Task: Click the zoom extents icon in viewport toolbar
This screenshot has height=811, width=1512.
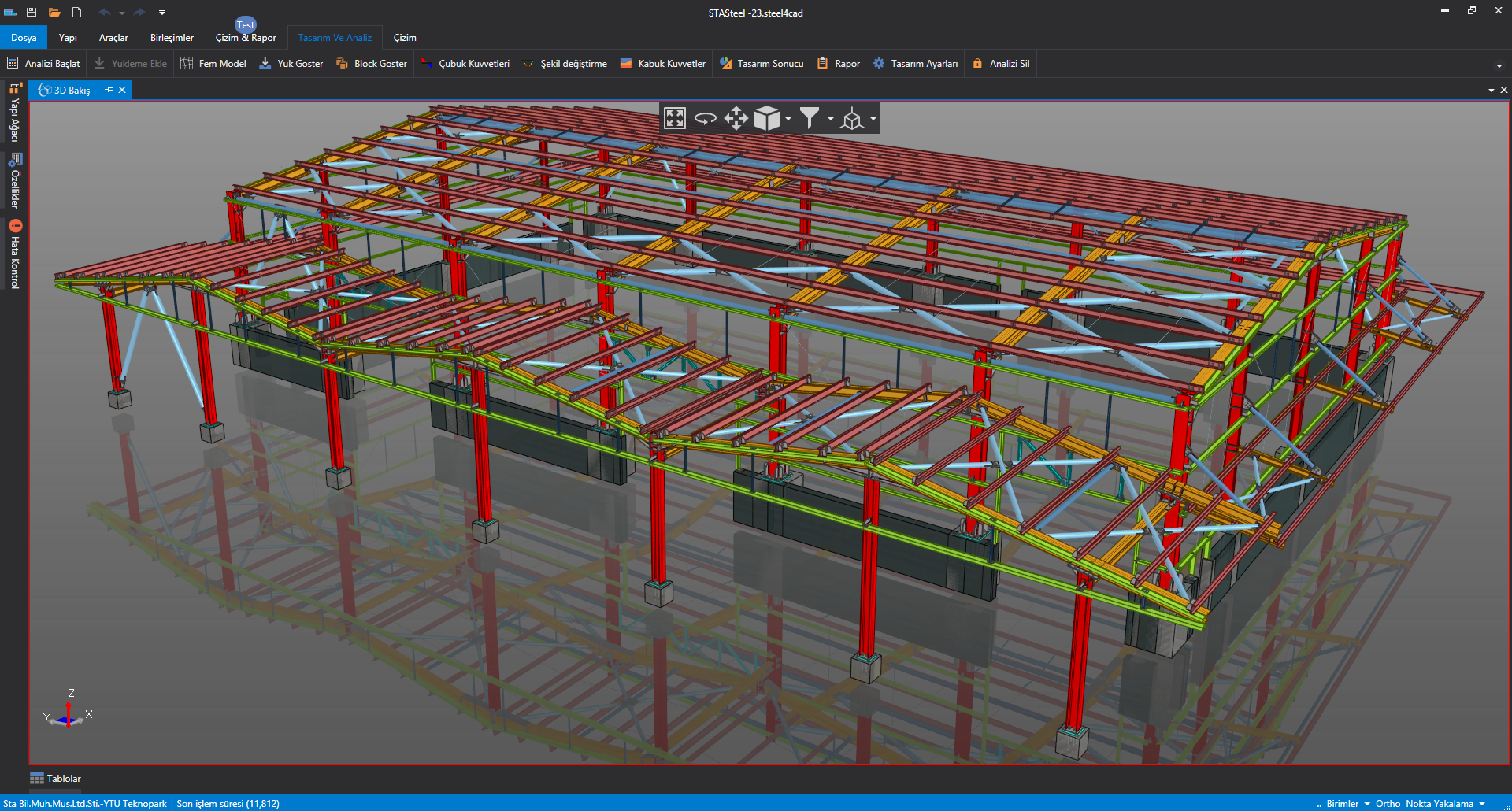Action: (675, 119)
